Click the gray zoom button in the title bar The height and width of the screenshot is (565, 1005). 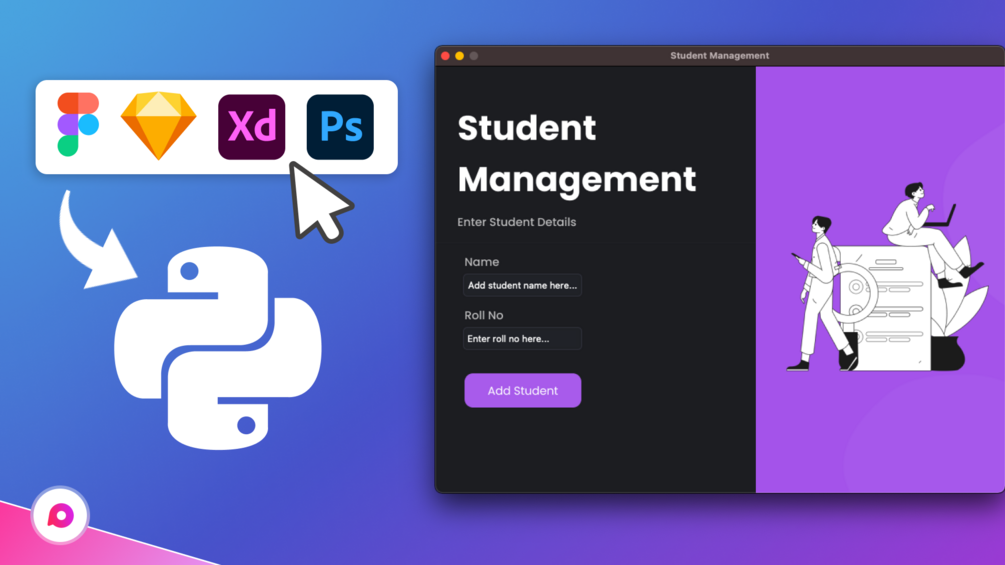[474, 56]
